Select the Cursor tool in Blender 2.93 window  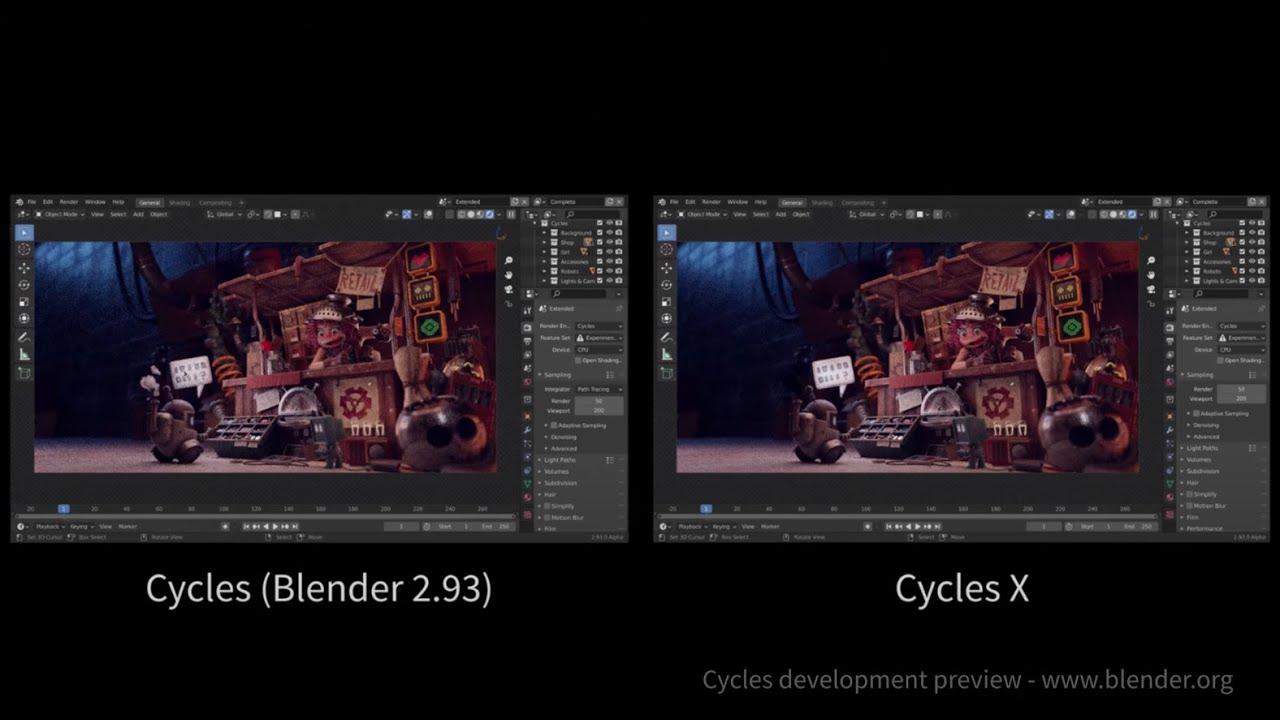pyautogui.click(x=24, y=249)
